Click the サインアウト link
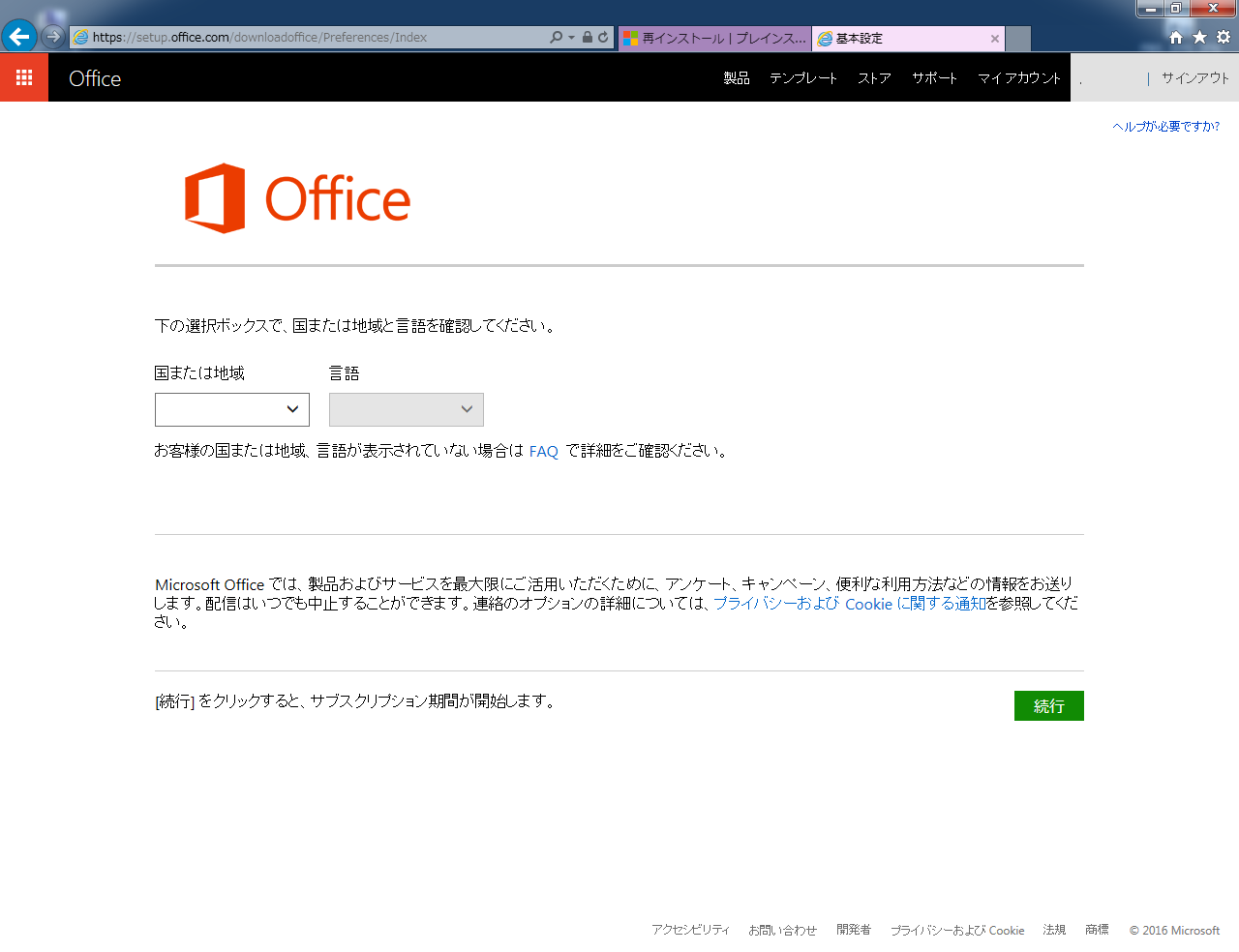The height and width of the screenshot is (952, 1239). click(1195, 78)
